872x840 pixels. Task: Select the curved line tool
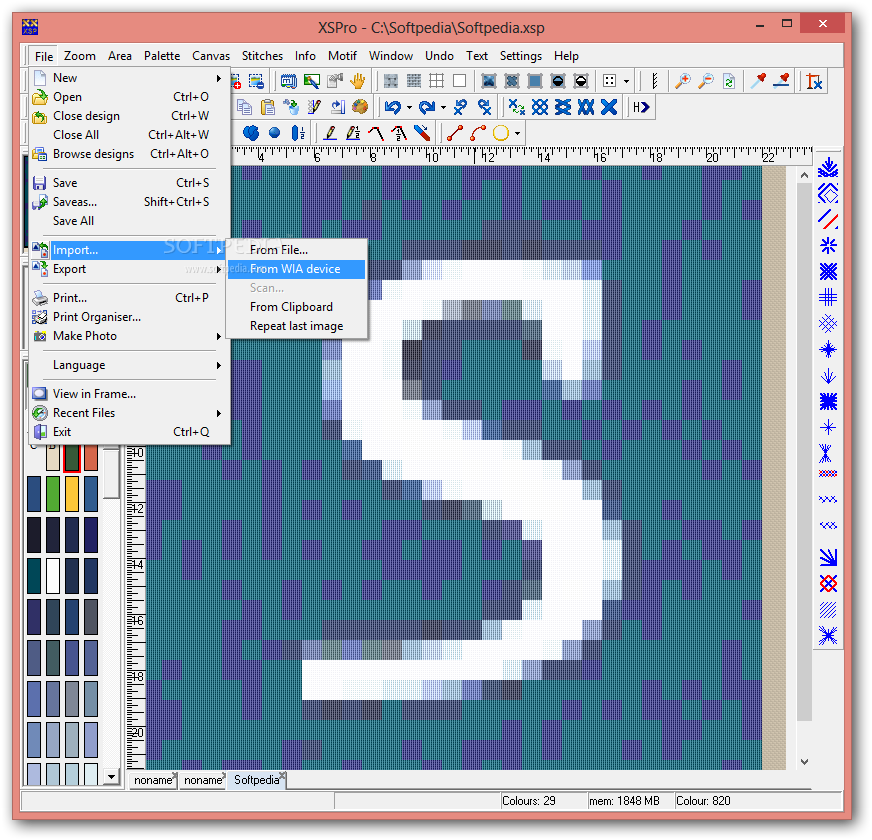point(478,134)
